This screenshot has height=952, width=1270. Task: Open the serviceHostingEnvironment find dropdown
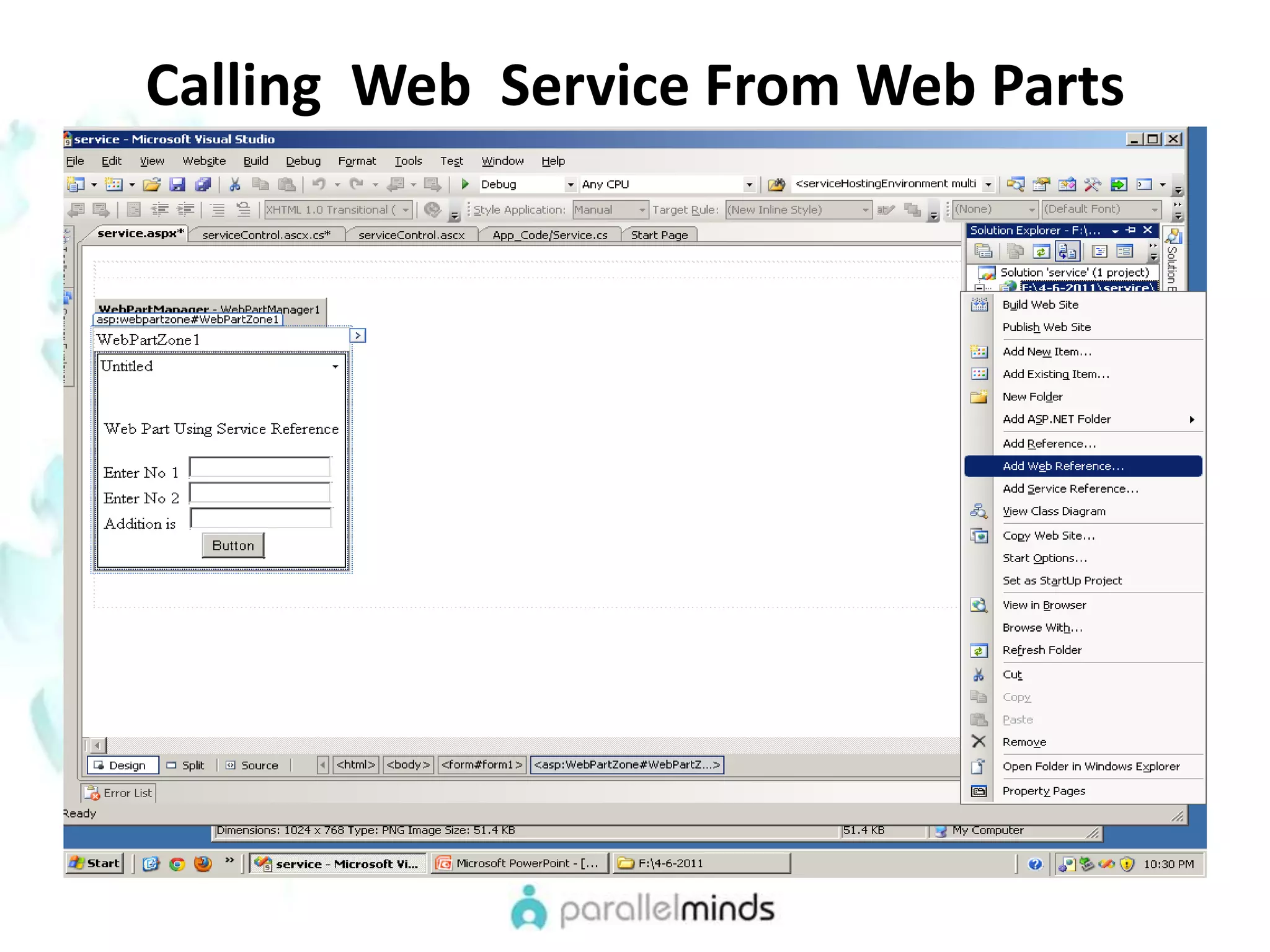pos(988,185)
